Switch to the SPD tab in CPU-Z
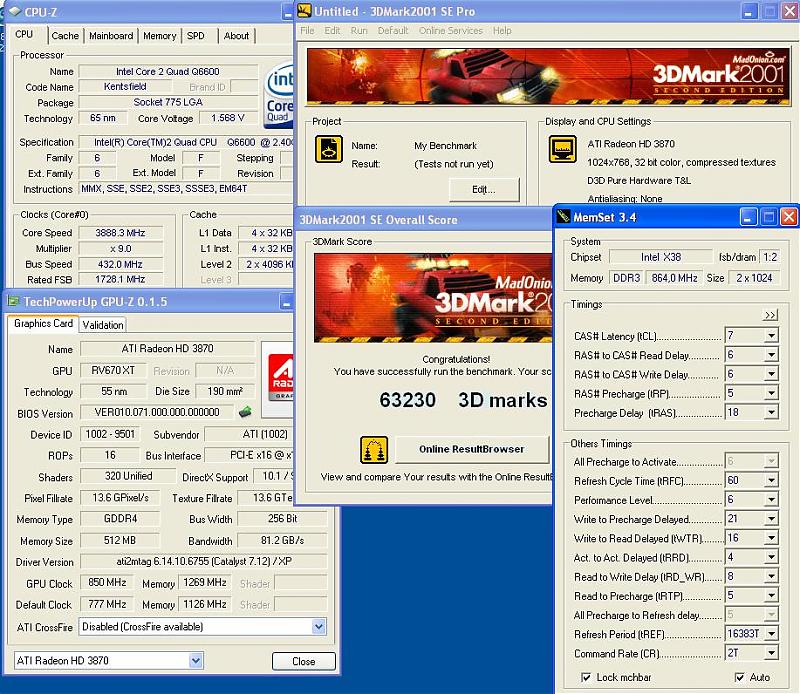800x694 pixels. tap(195, 36)
